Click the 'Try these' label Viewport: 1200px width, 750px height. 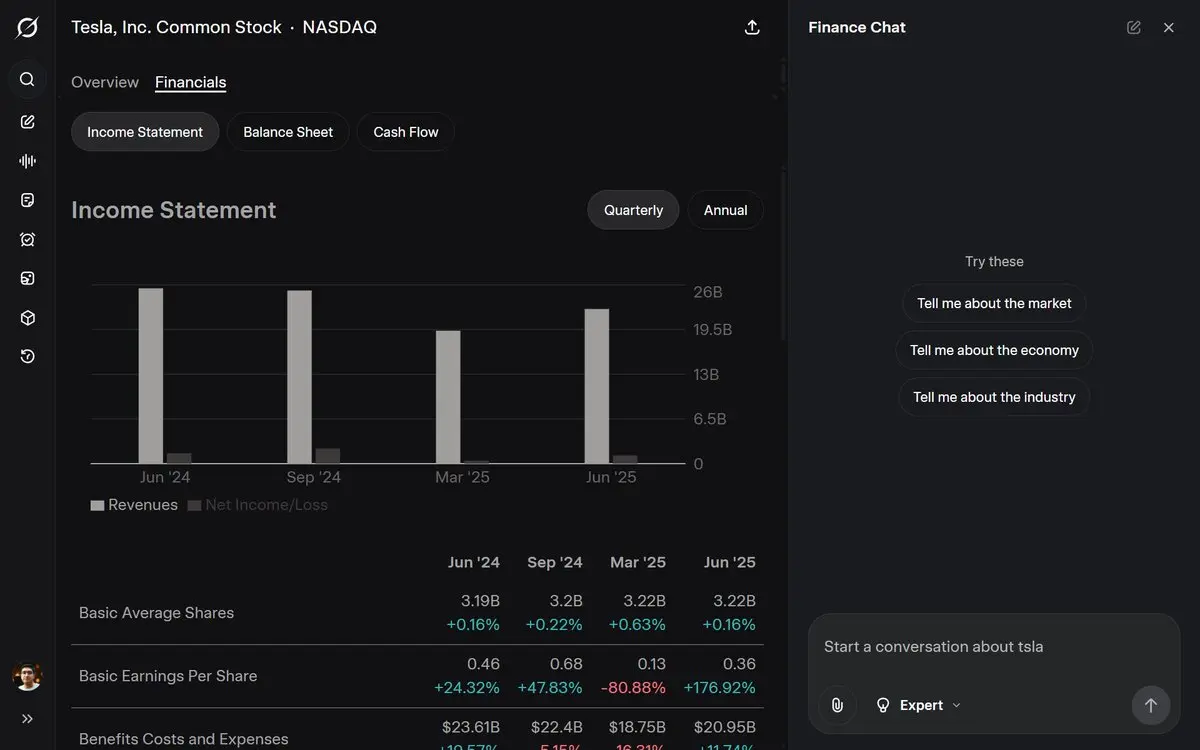click(994, 262)
